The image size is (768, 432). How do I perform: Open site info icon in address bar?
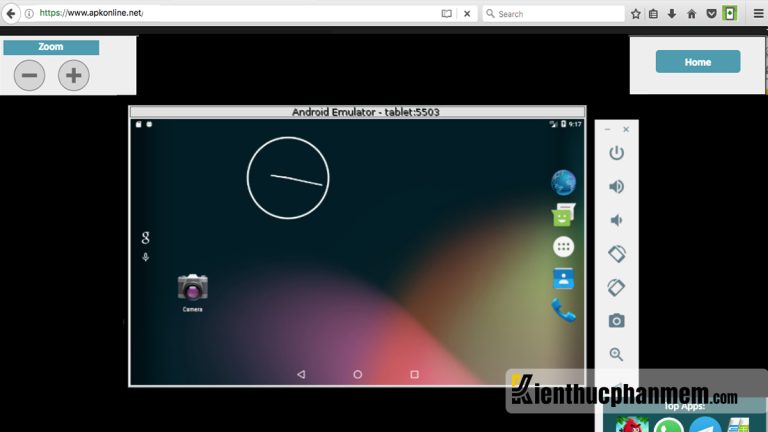[x=29, y=13]
